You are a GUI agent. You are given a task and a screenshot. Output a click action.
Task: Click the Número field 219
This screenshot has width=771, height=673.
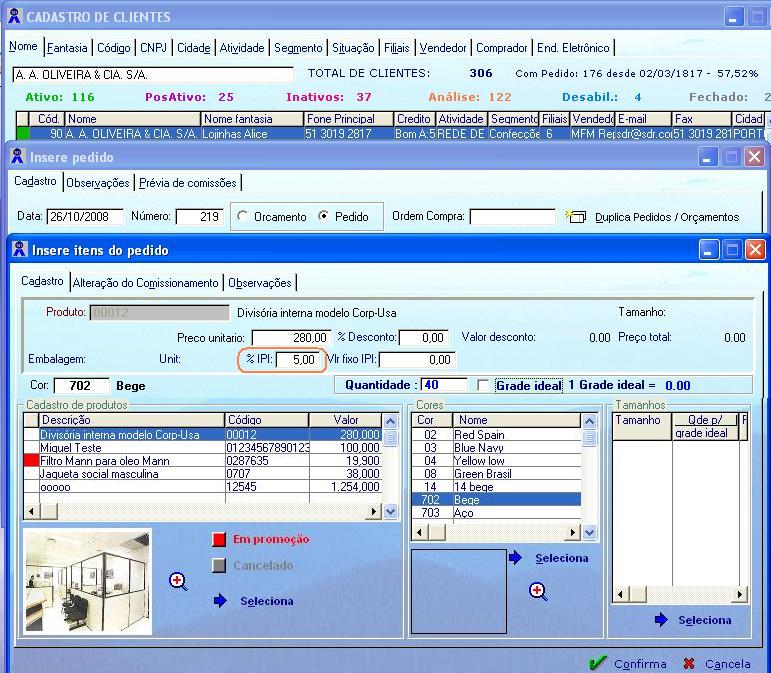[200, 216]
